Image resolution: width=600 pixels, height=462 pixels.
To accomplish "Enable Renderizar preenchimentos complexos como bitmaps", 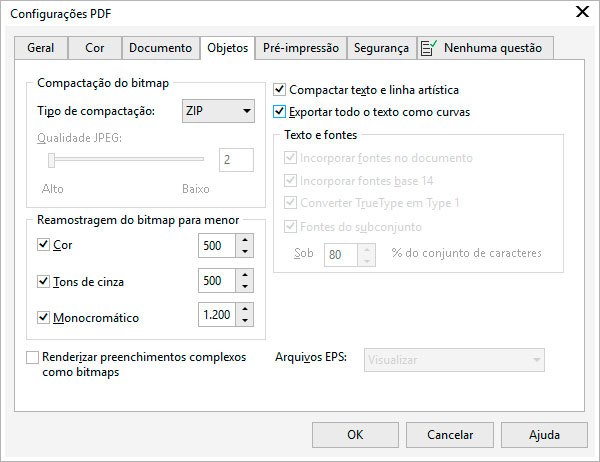I will [x=33, y=357].
